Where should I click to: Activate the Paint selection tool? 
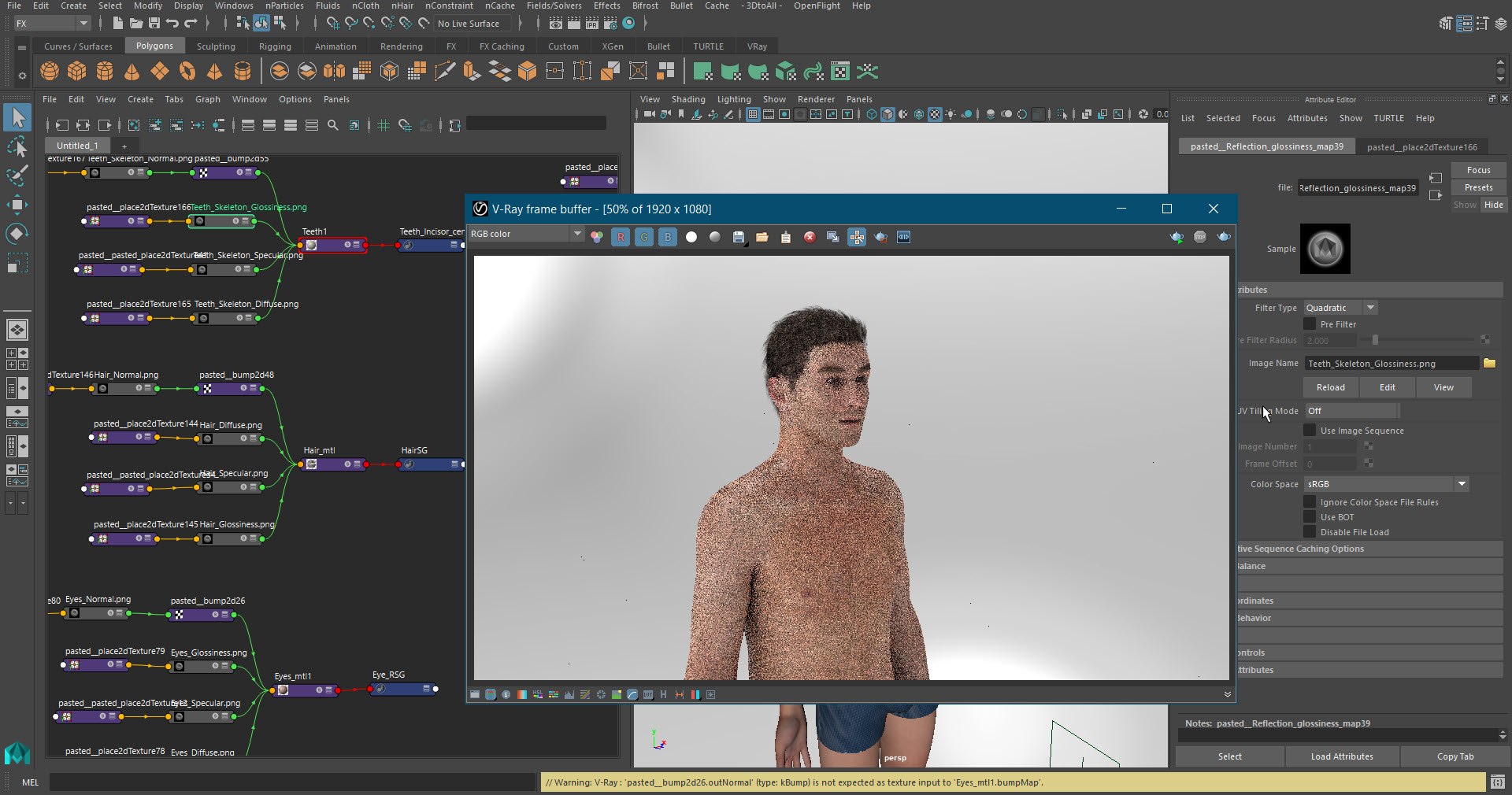(17, 176)
